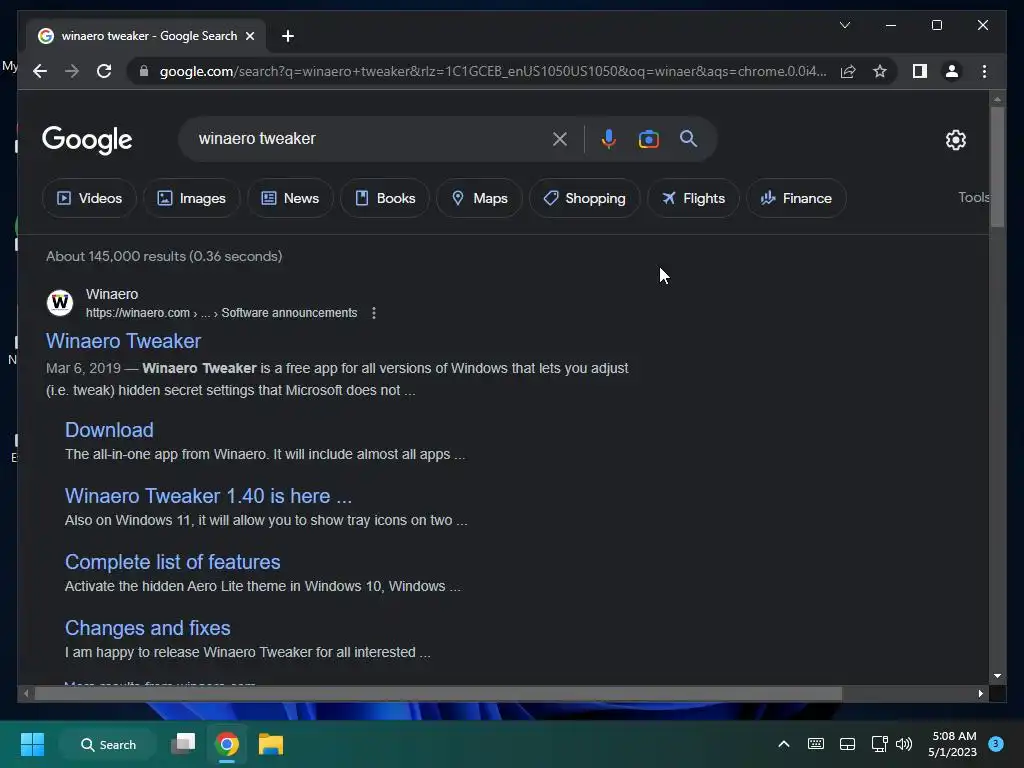This screenshot has width=1024, height=768.
Task: Click the vertical scrollbar thumb
Action: [997, 167]
